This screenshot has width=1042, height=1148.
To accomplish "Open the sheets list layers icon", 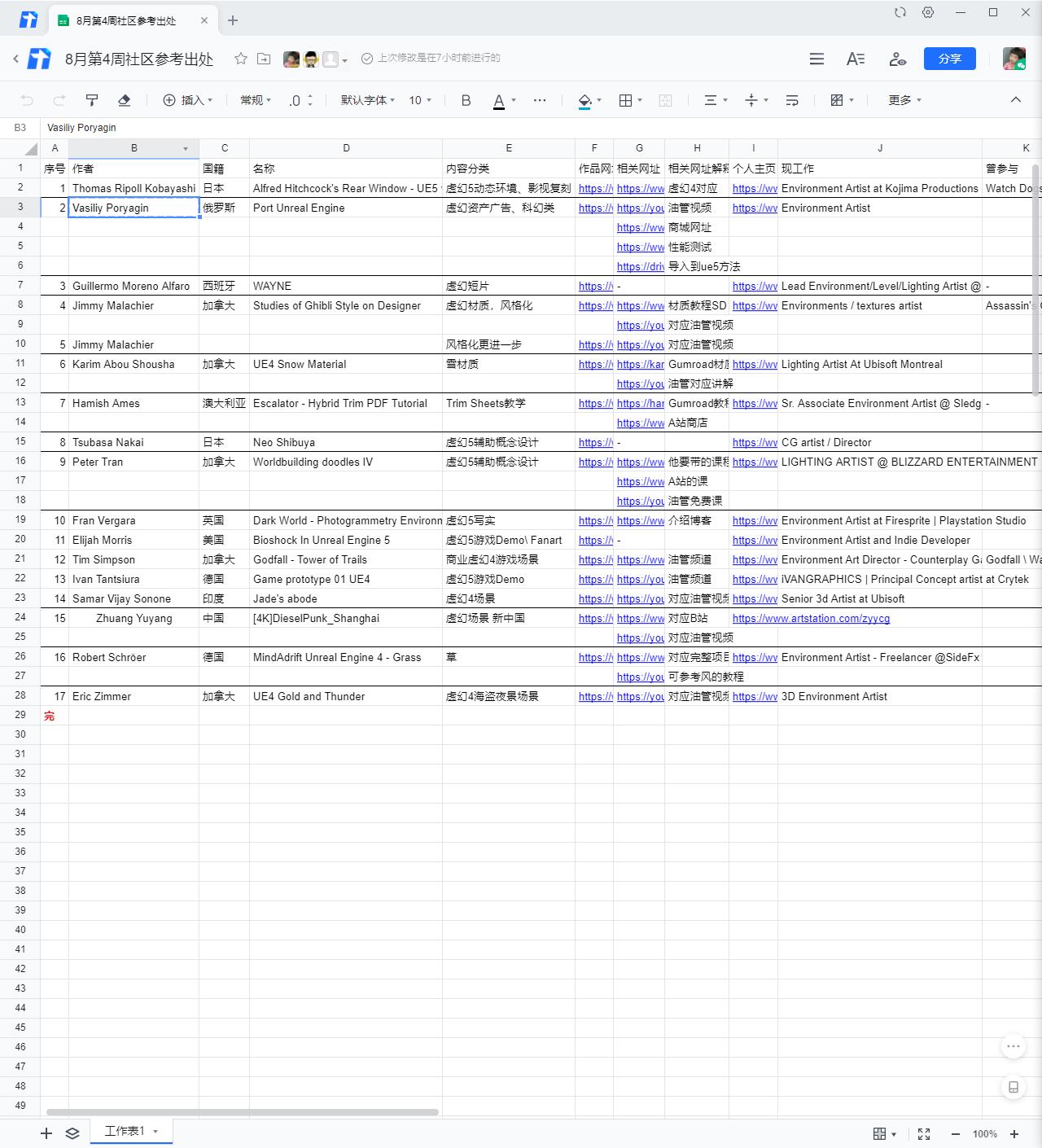I will (72, 1133).
